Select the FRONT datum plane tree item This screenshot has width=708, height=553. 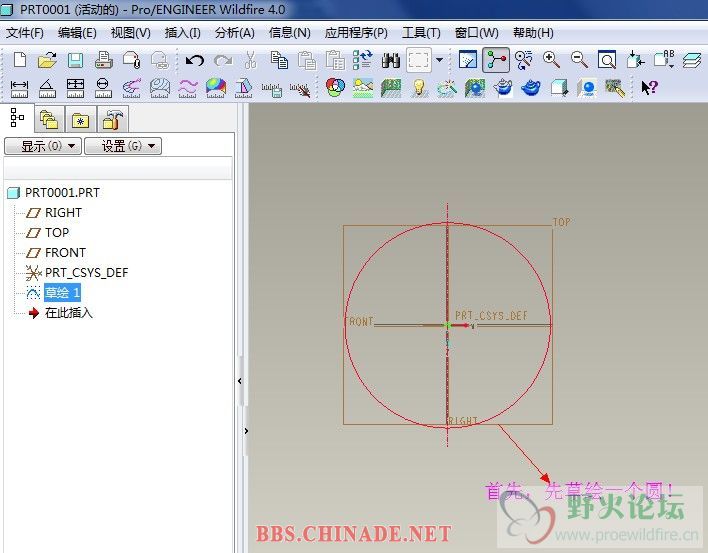pyautogui.click(x=65, y=252)
